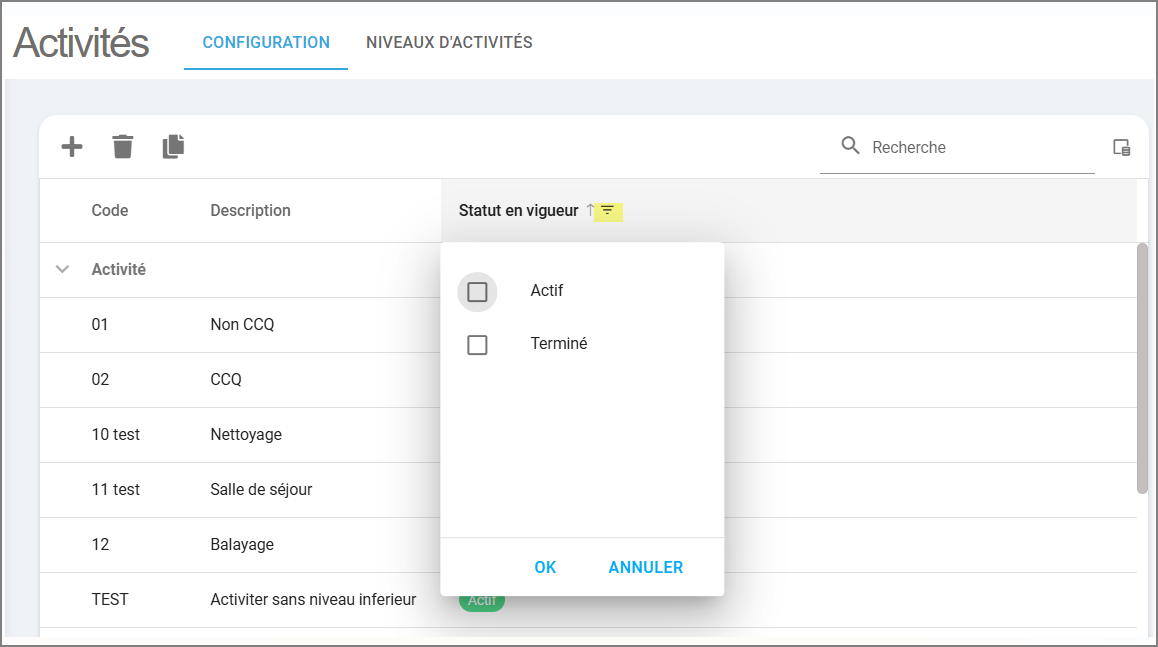Switch to the Configuration tab
Screen dimensions: 1158x647
[266, 43]
